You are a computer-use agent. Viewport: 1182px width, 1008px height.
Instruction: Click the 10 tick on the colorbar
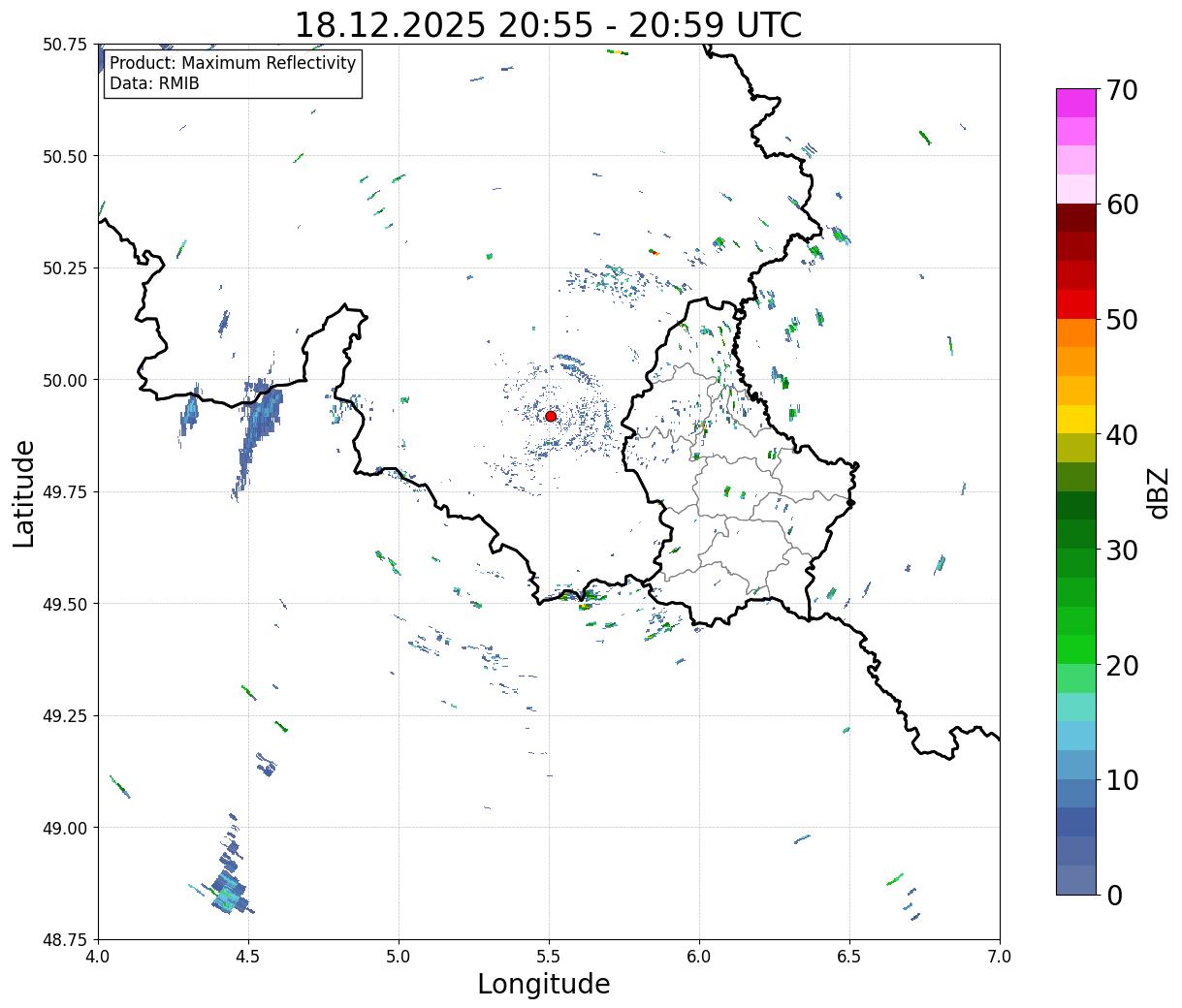coord(1121,779)
